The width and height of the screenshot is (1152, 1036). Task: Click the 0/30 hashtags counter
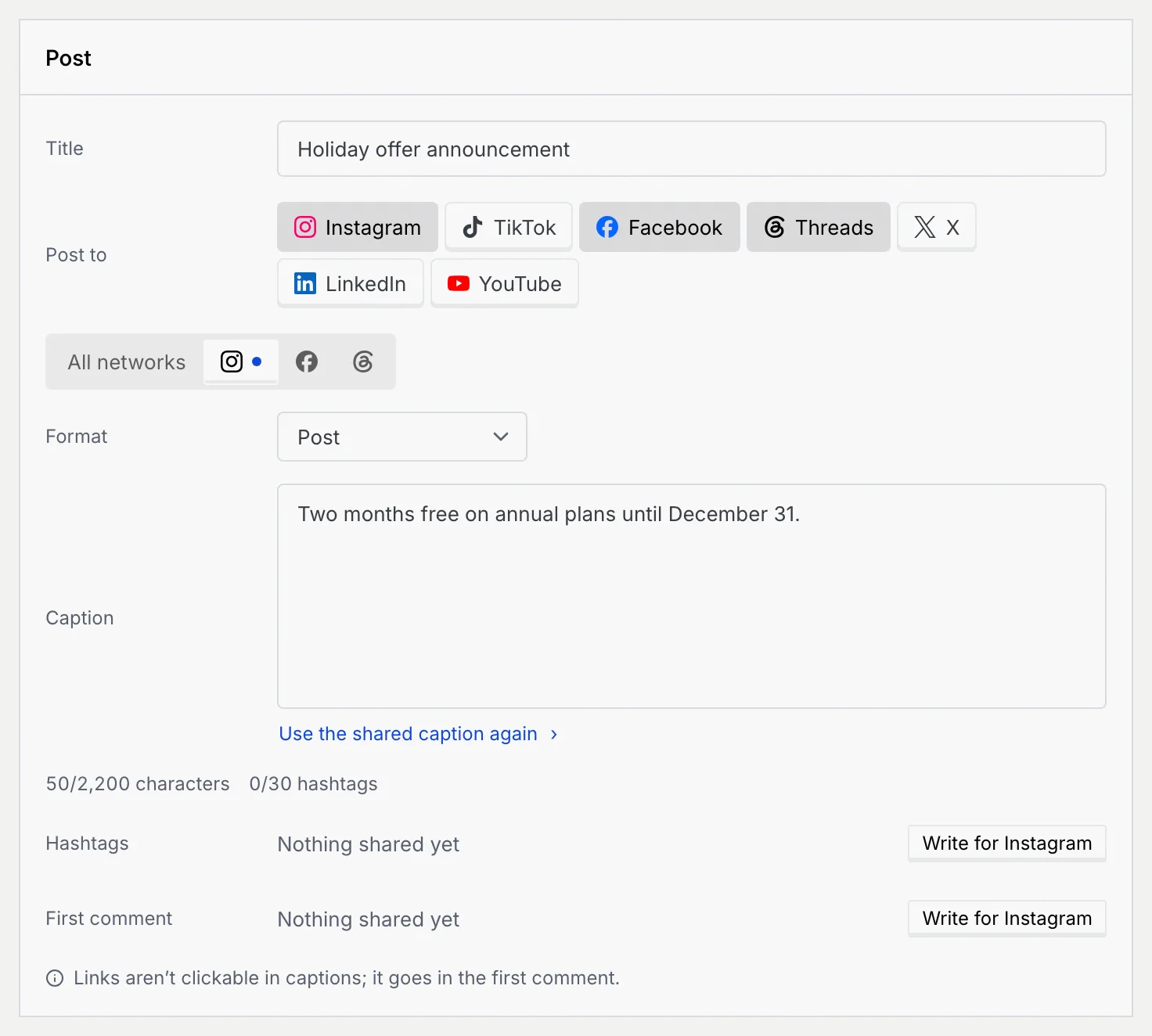point(313,784)
